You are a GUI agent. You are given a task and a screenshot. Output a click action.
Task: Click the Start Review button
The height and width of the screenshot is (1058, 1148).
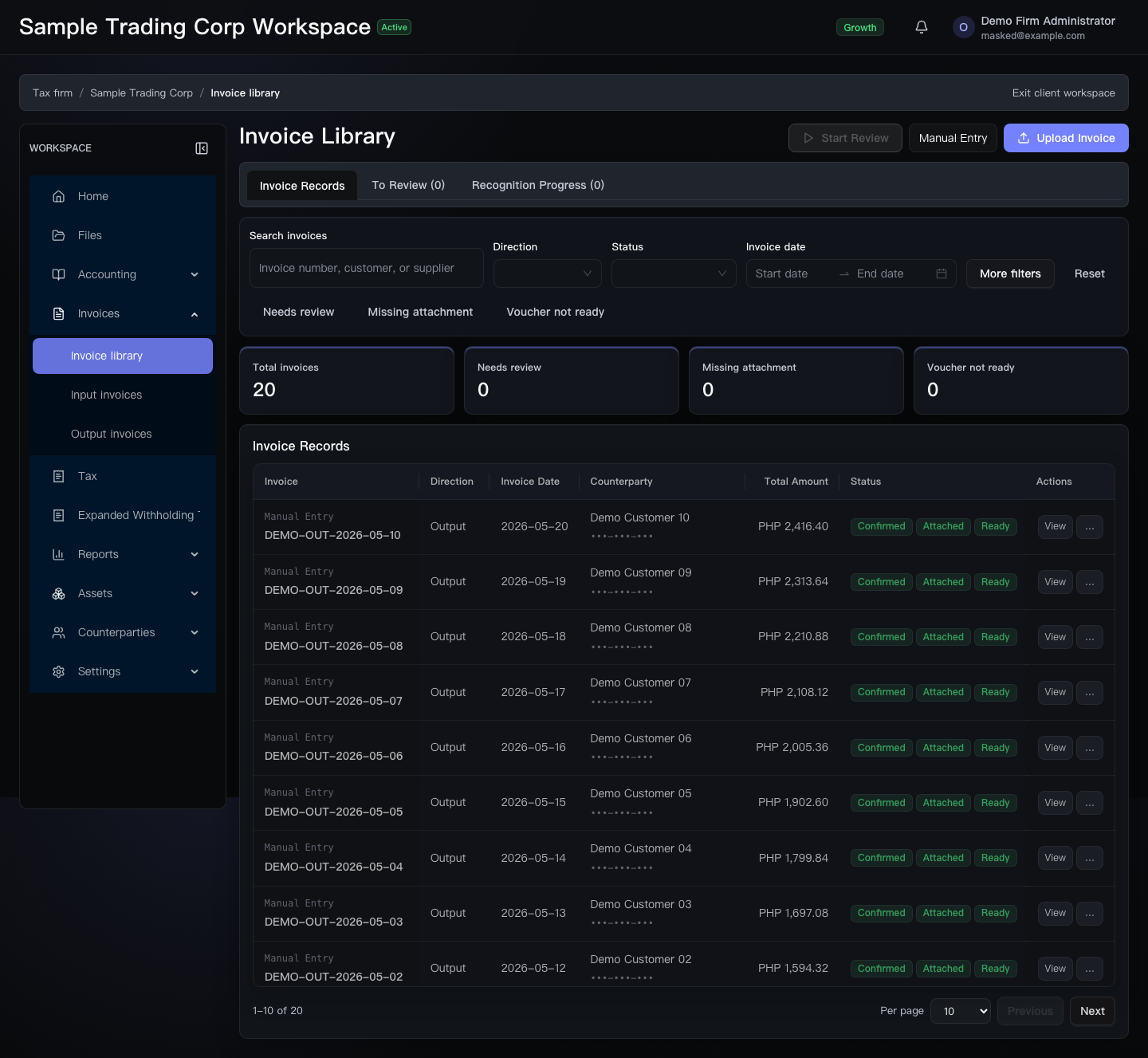[x=845, y=138]
